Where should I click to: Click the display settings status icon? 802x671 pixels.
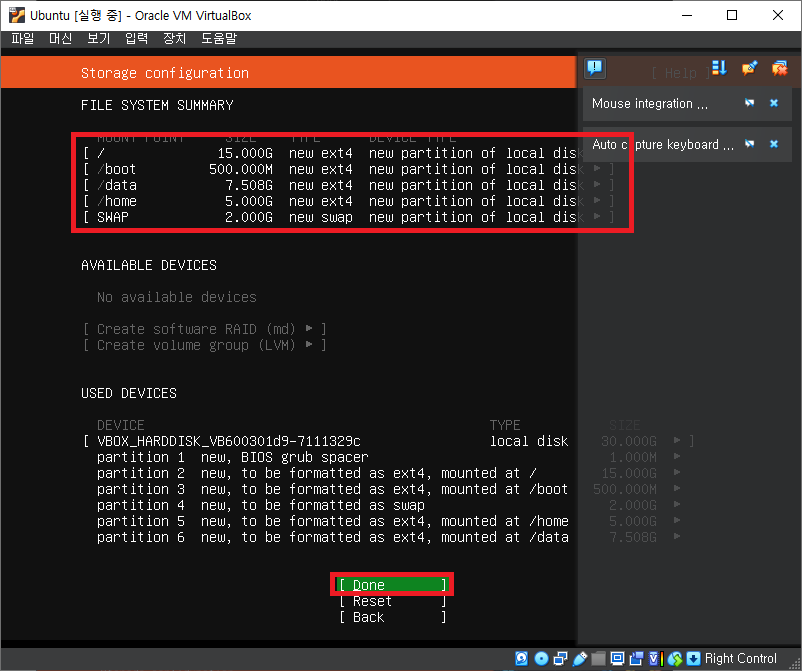click(617, 658)
